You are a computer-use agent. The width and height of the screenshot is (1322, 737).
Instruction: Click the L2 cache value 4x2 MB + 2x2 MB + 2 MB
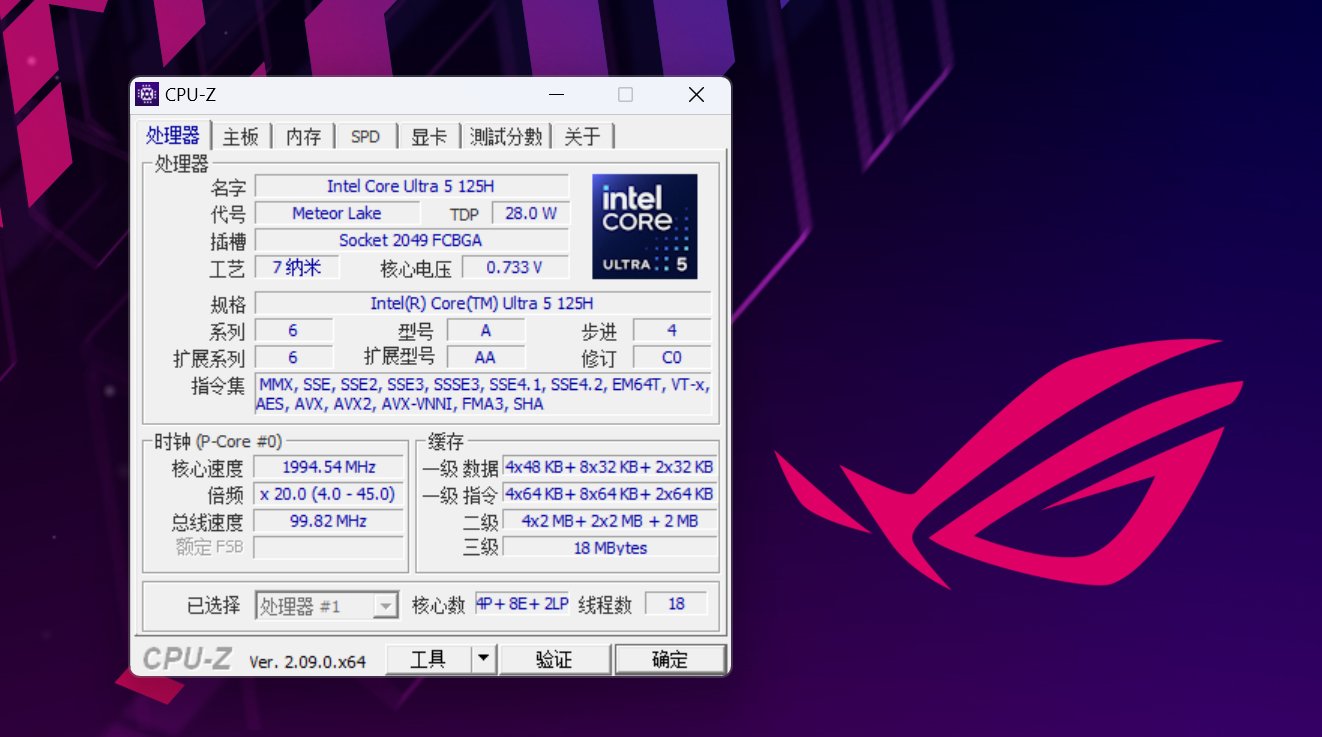click(609, 520)
